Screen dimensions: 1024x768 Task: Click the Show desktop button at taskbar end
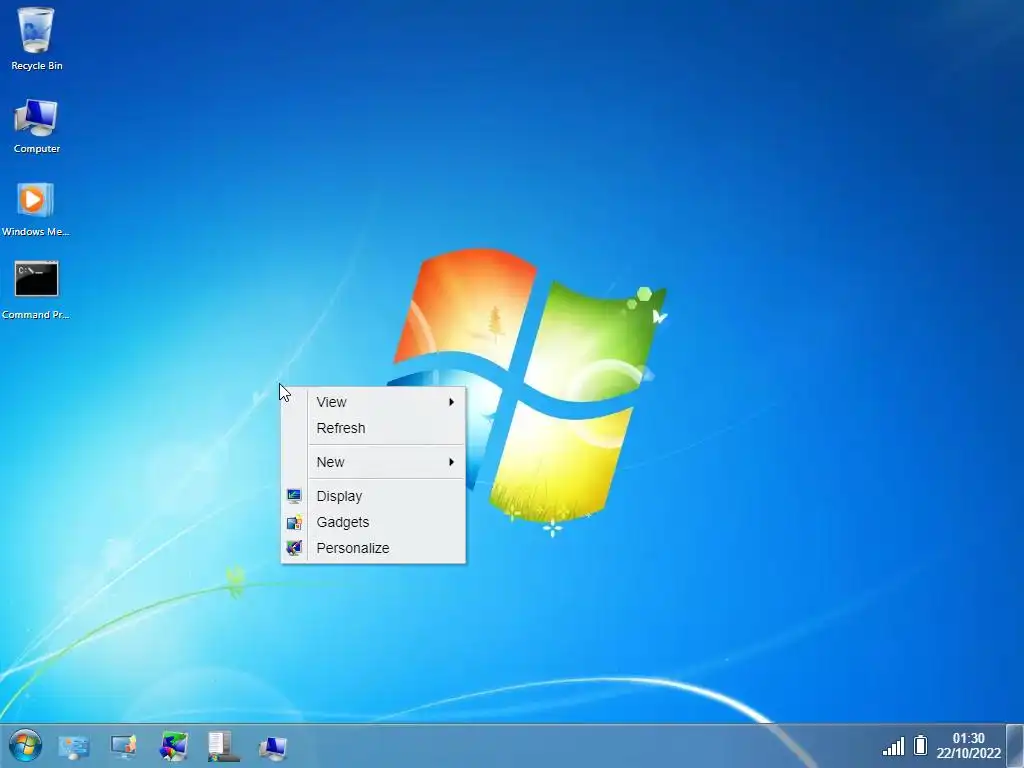pyautogui.click(x=1015, y=746)
